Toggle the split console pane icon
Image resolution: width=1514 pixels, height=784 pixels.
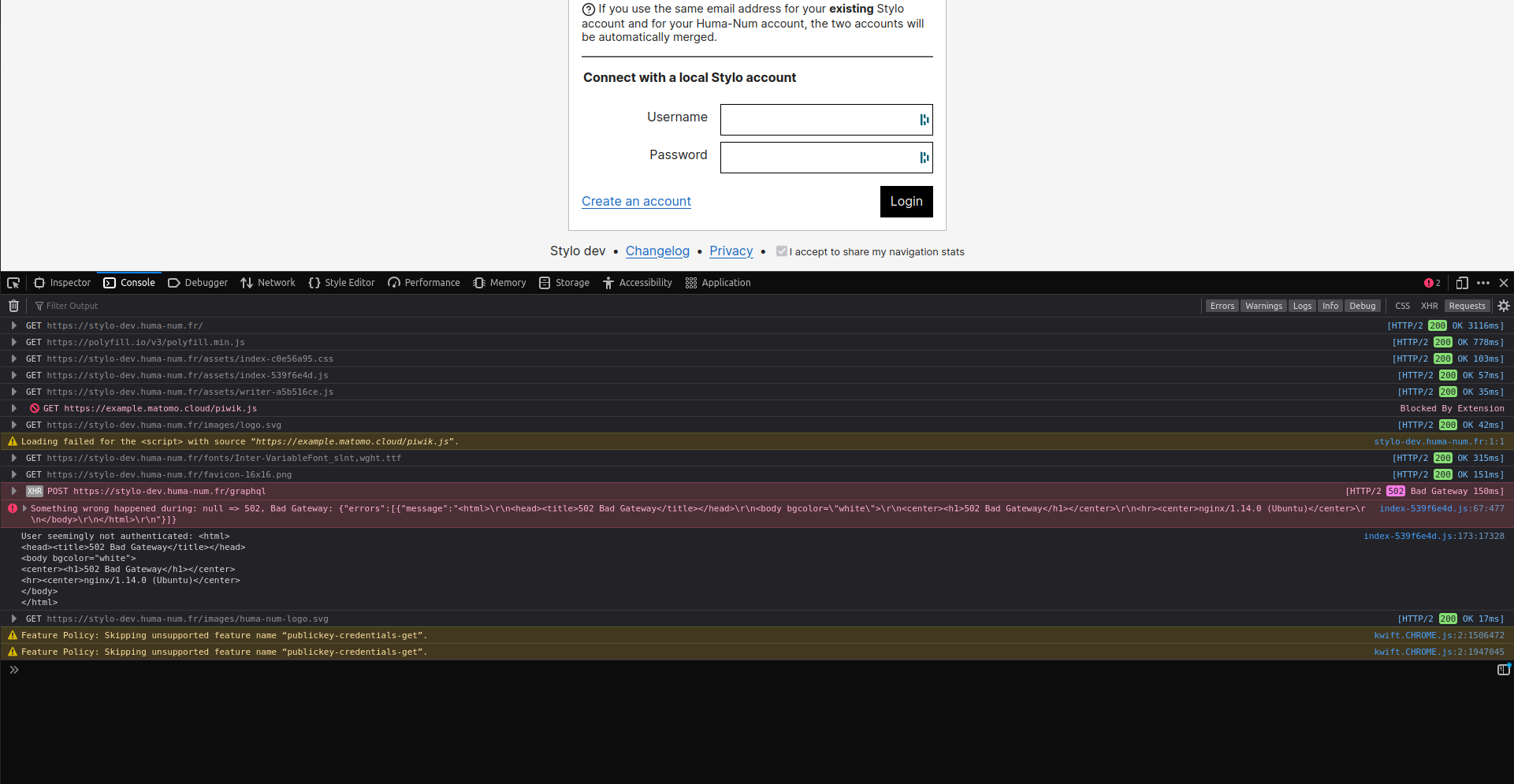pyautogui.click(x=1505, y=670)
